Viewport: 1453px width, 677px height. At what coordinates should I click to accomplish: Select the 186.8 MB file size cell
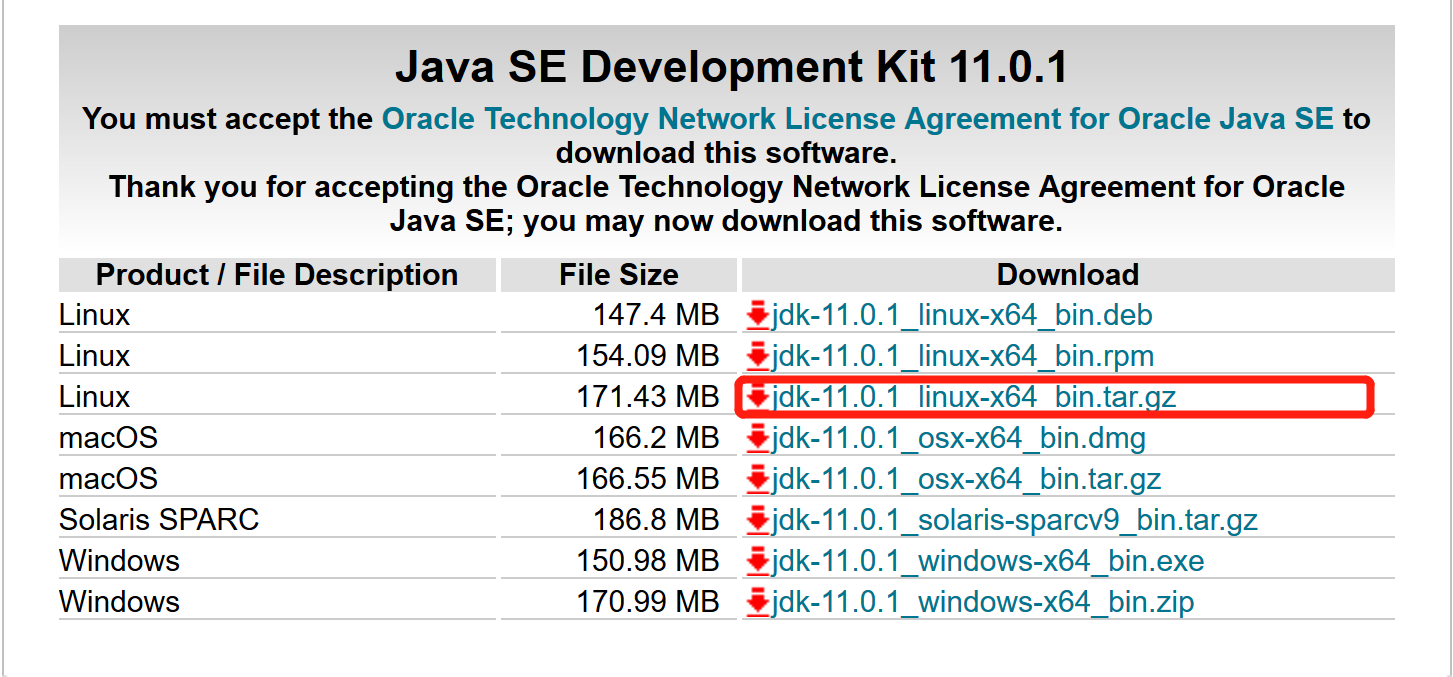tap(619, 521)
